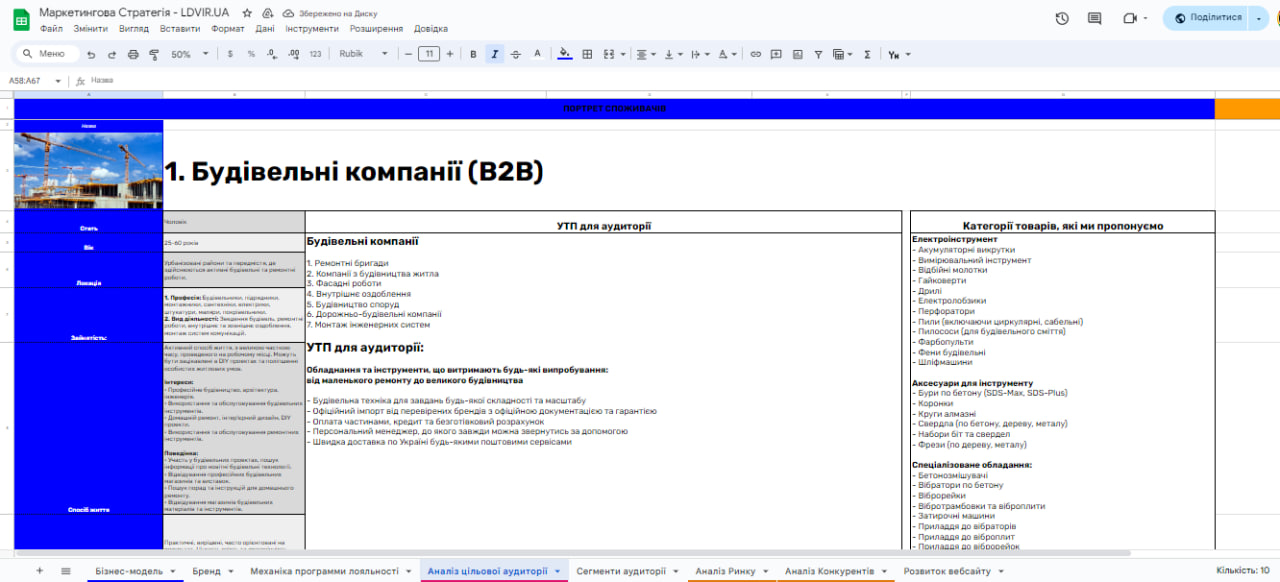The height and width of the screenshot is (582, 1280).
Task: Click the Move document folder icon
Action: tap(267, 13)
